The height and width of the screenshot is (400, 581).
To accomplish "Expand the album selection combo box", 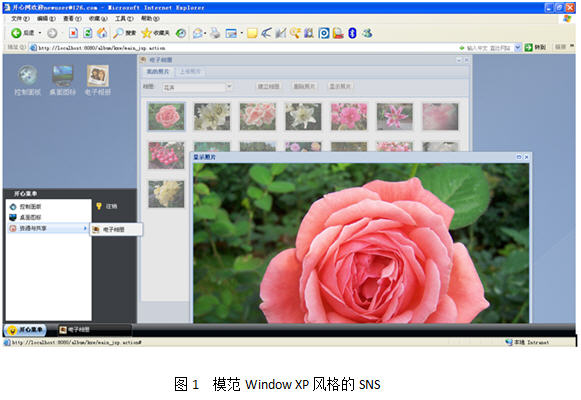I will [229, 87].
